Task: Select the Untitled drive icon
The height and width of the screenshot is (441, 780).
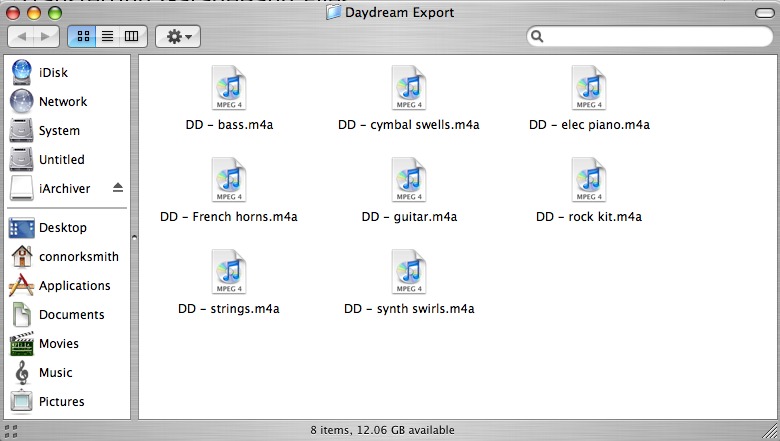Action: pos(21,159)
